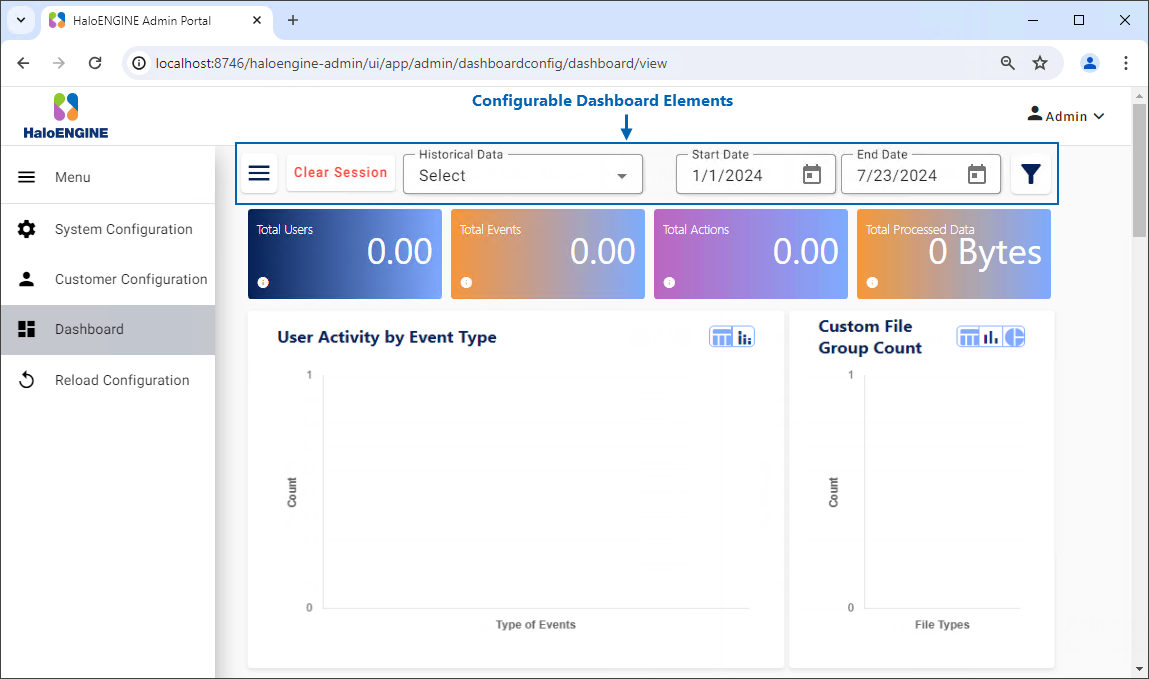Click the Reload Configuration refresh icon
The image size is (1149, 679).
coord(27,380)
